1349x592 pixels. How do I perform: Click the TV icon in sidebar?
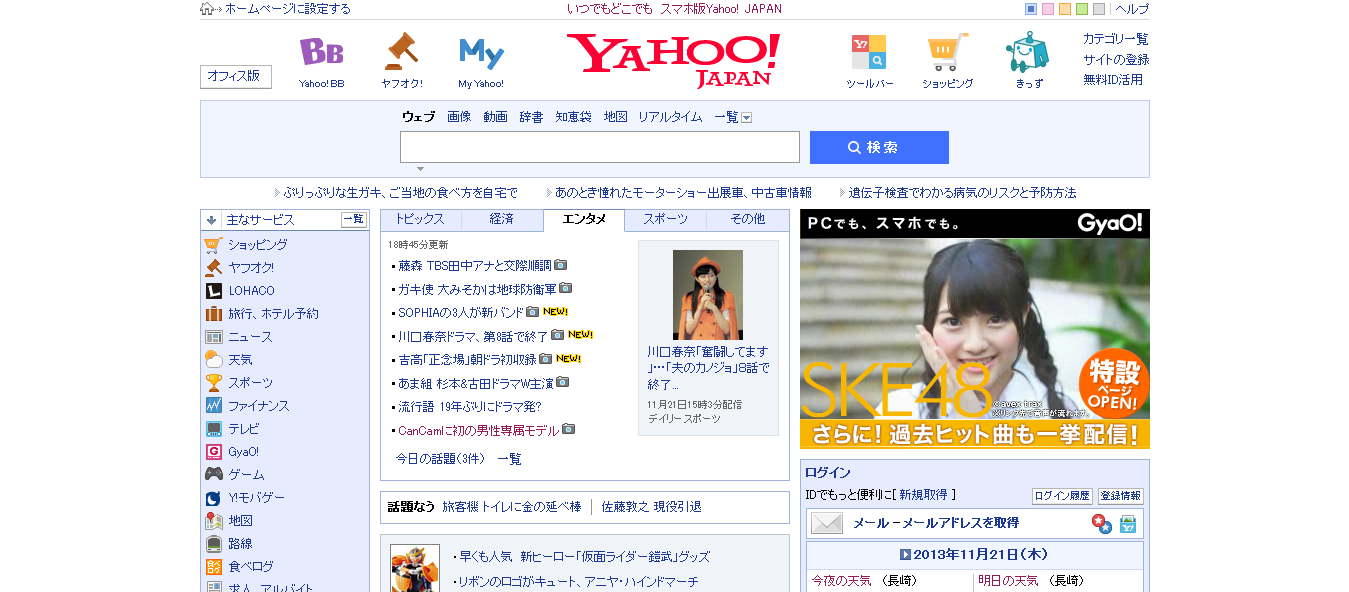pos(213,429)
